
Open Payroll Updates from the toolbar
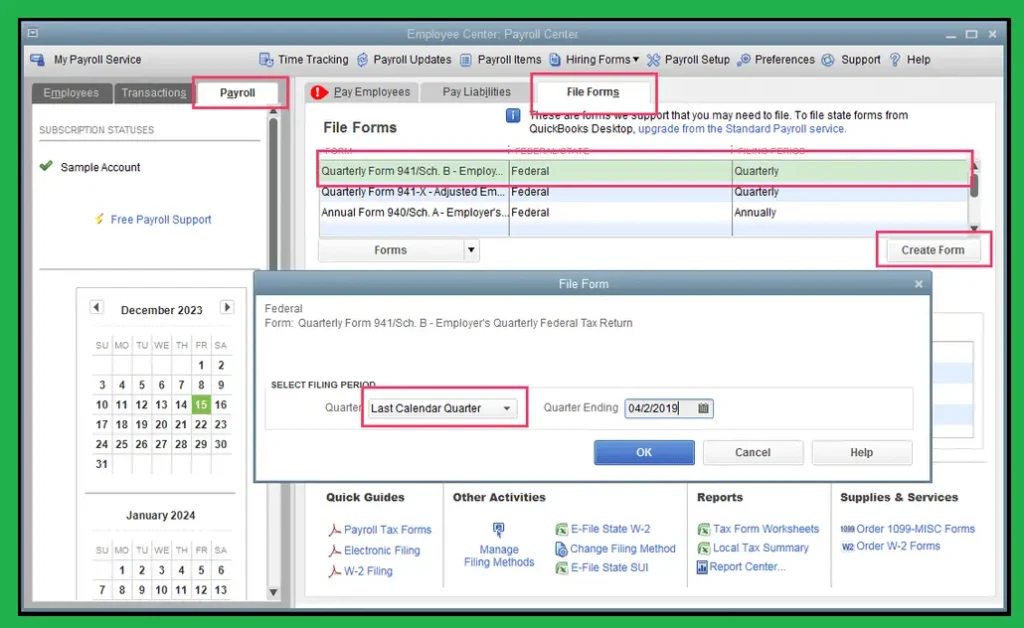click(362, 60)
